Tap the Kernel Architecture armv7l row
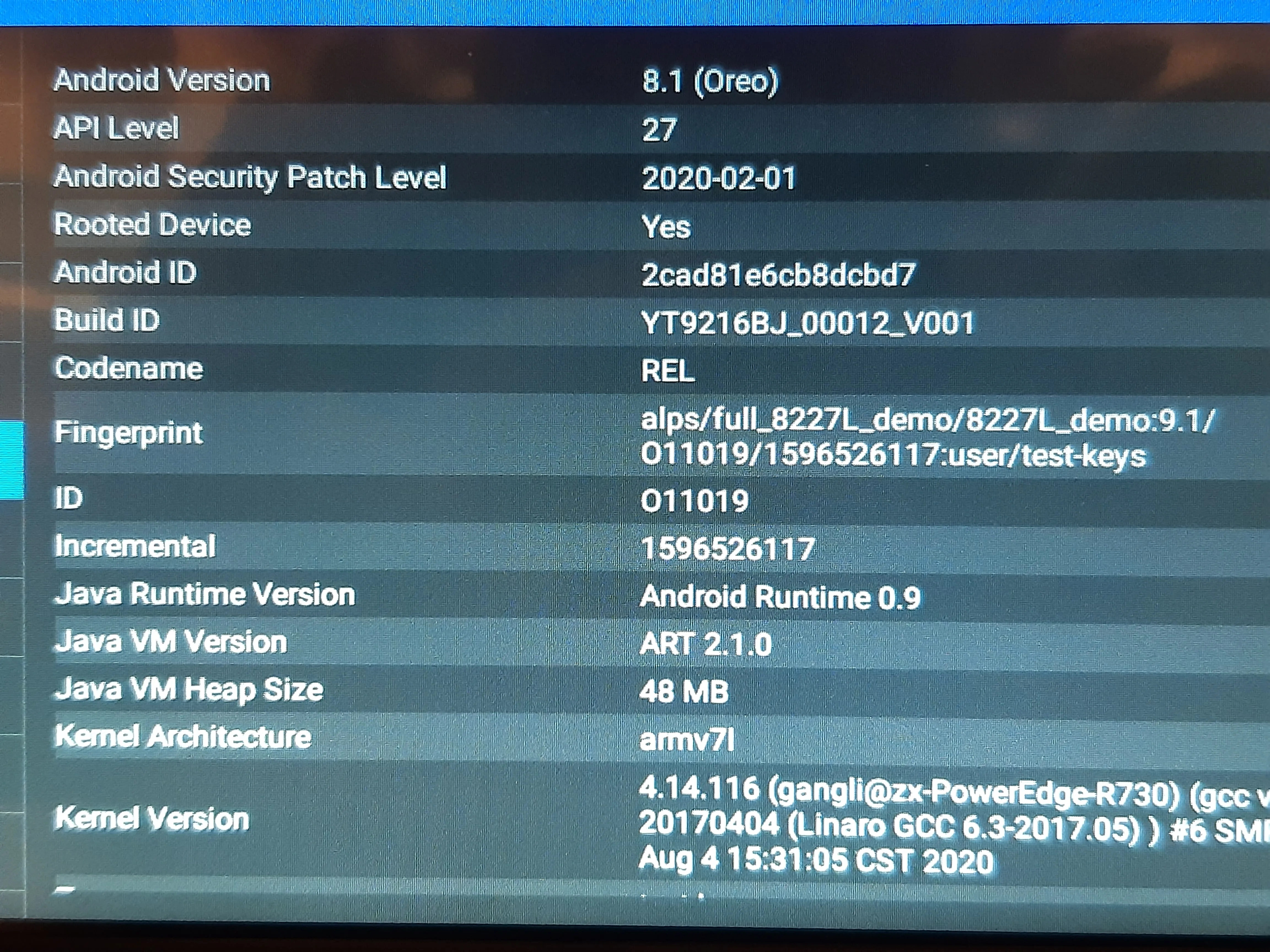This screenshot has width=1270, height=952. (183, 737)
